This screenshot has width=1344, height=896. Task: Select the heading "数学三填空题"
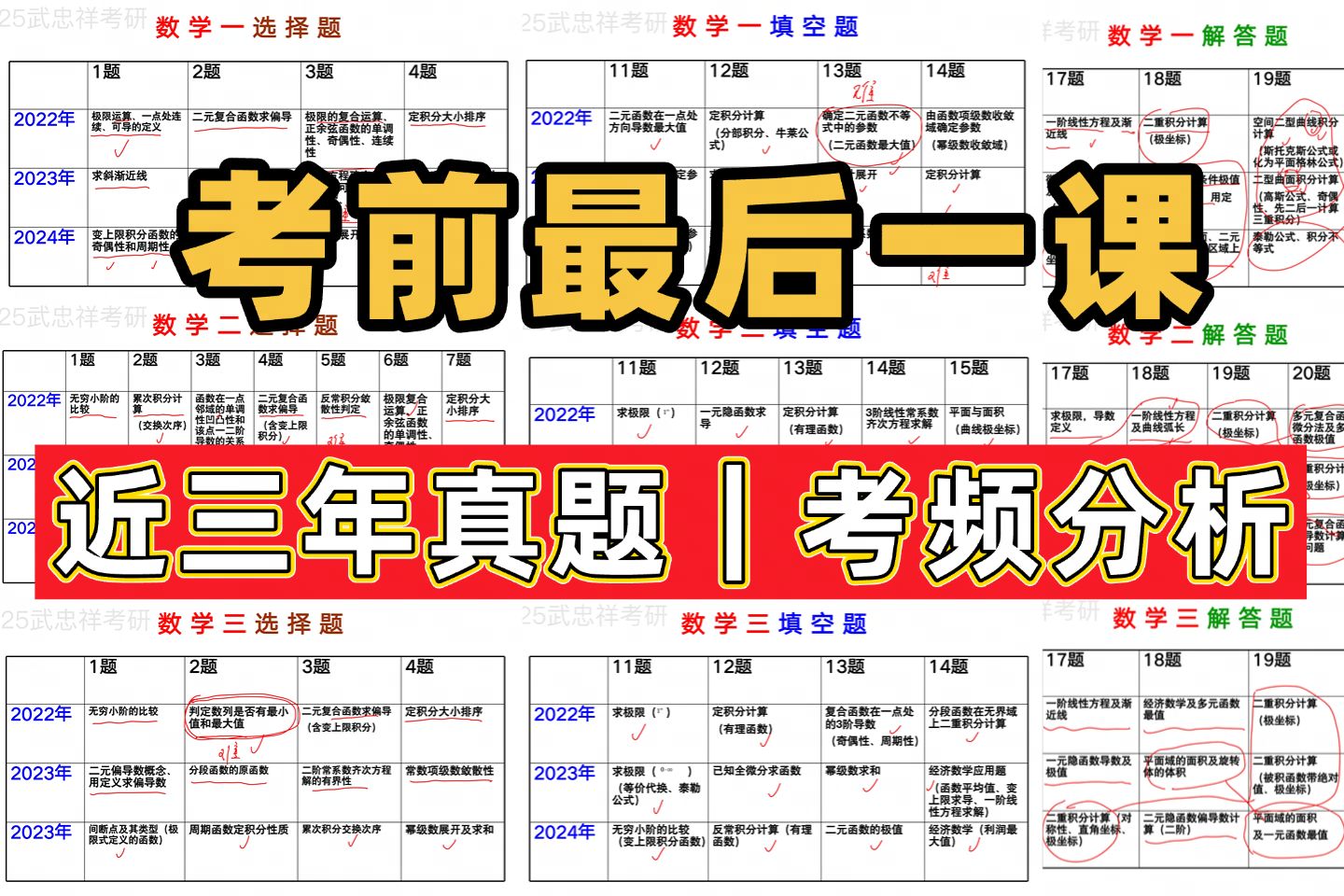(774, 623)
